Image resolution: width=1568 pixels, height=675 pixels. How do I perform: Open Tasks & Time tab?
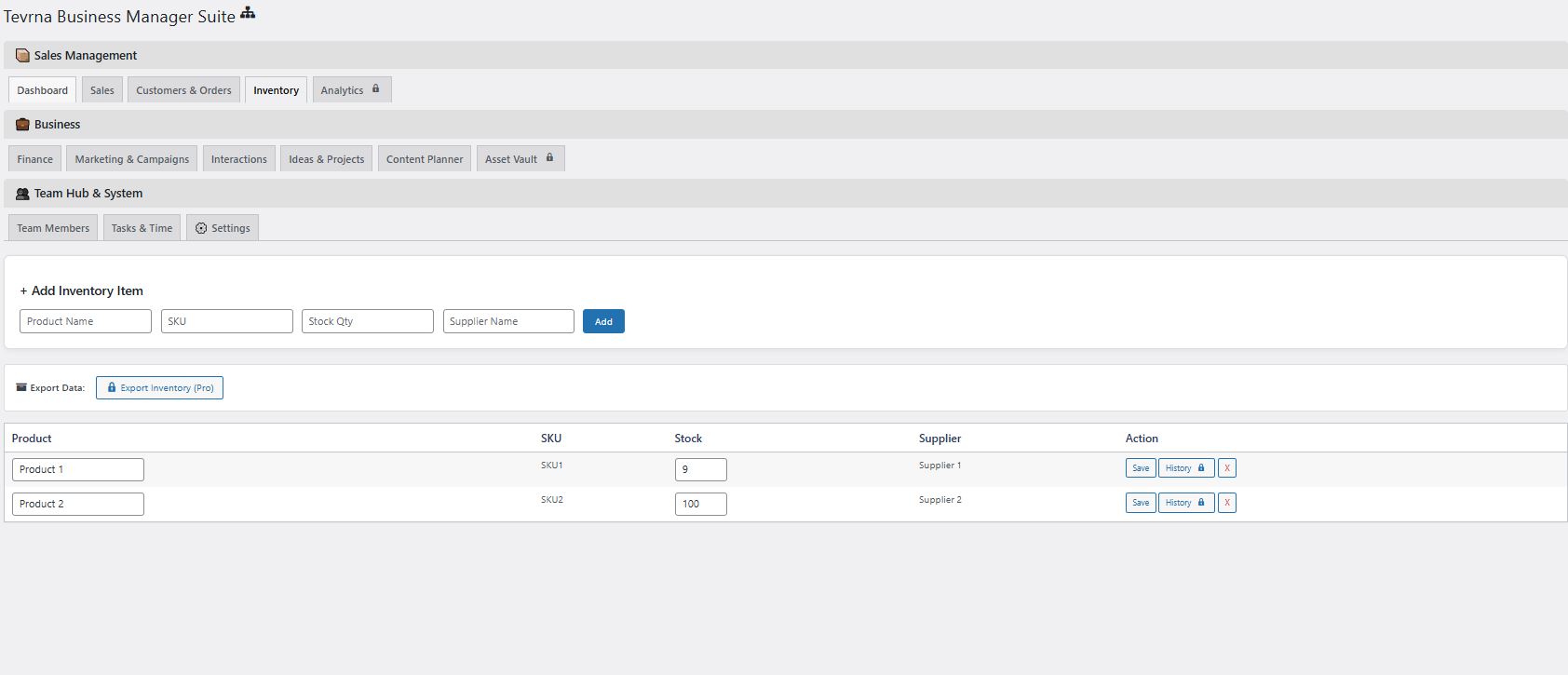pyautogui.click(x=142, y=228)
